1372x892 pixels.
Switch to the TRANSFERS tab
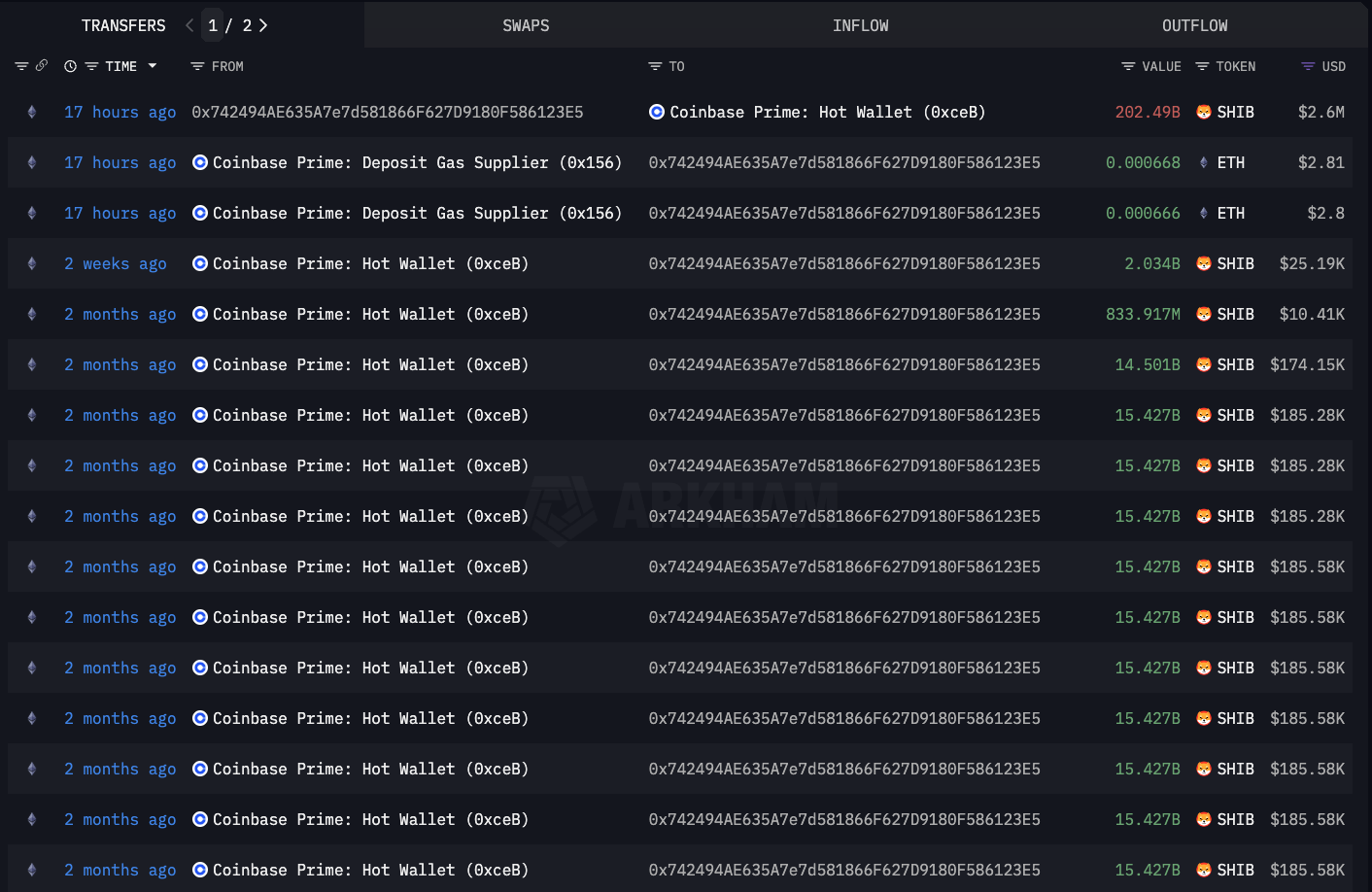[x=123, y=25]
